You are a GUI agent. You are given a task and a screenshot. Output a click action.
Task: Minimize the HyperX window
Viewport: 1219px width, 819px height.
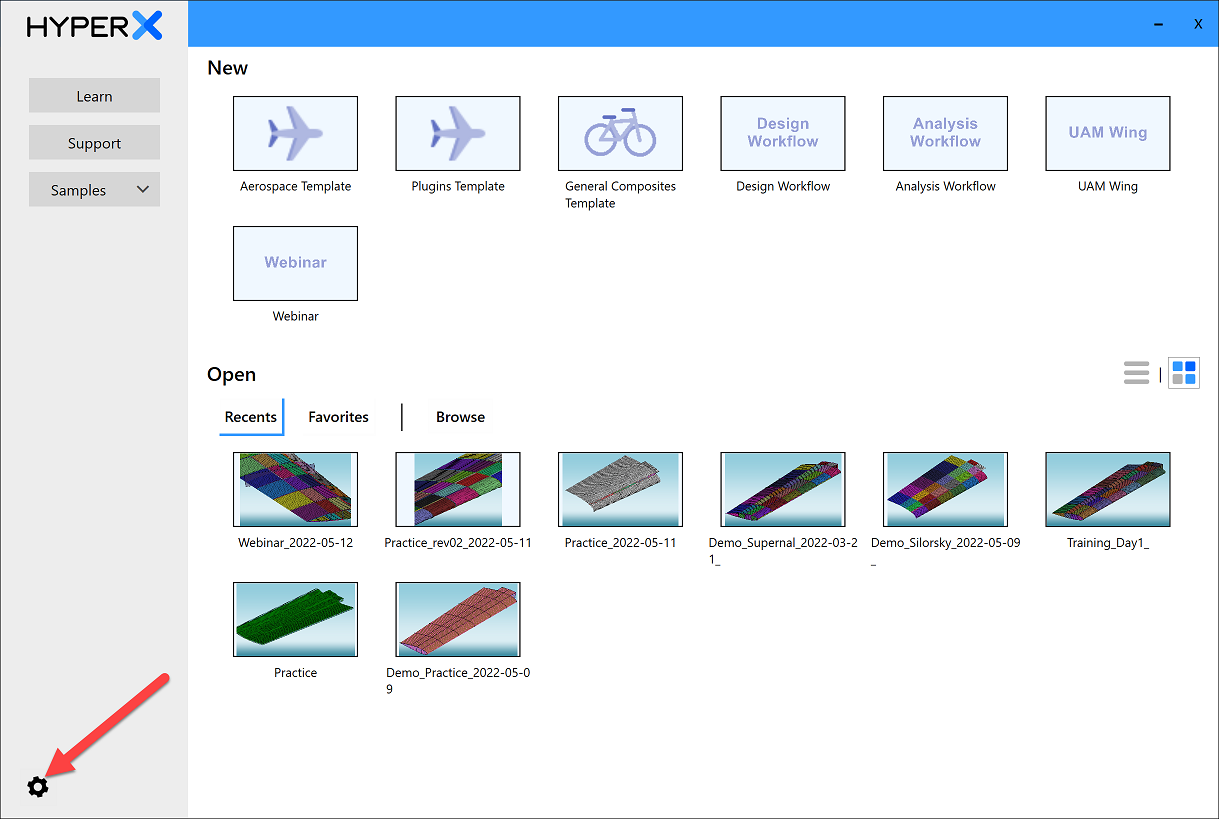[x=1159, y=24]
